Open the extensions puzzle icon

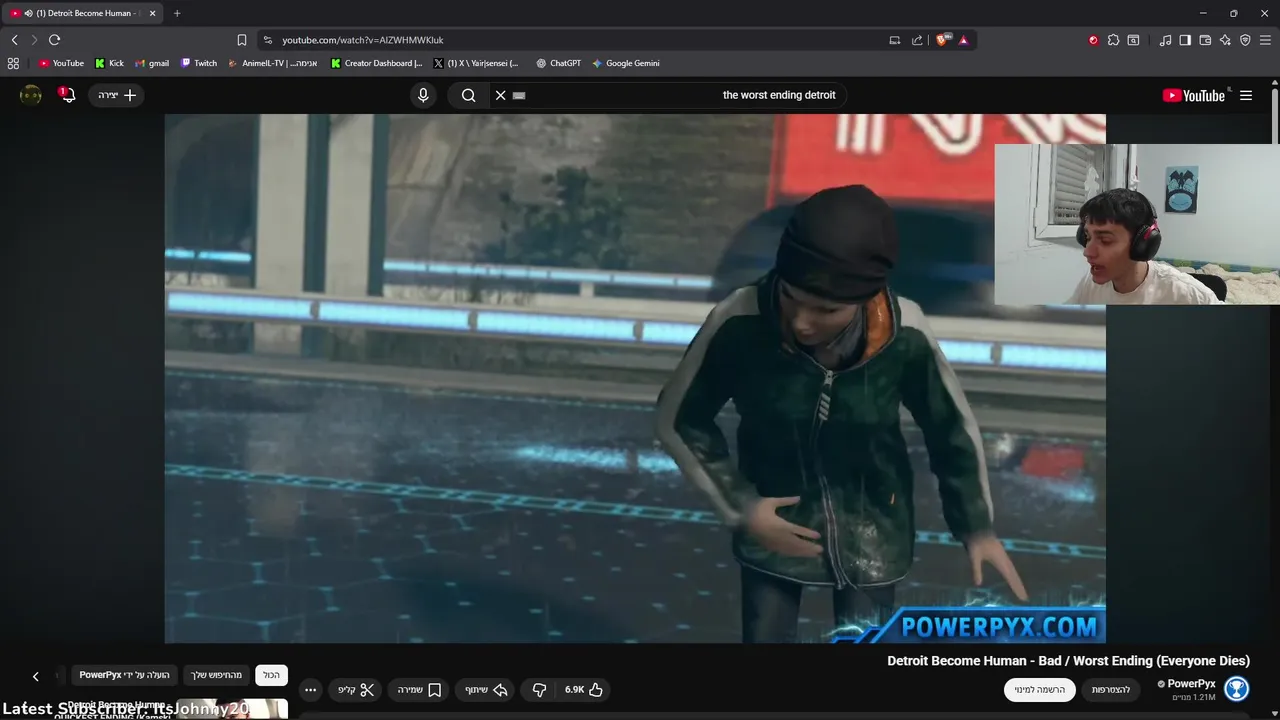click(1113, 40)
